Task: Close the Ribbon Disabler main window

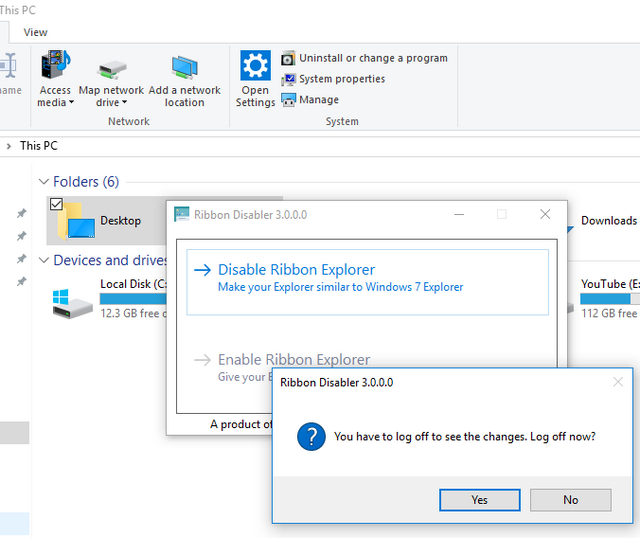Action: pos(545,214)
